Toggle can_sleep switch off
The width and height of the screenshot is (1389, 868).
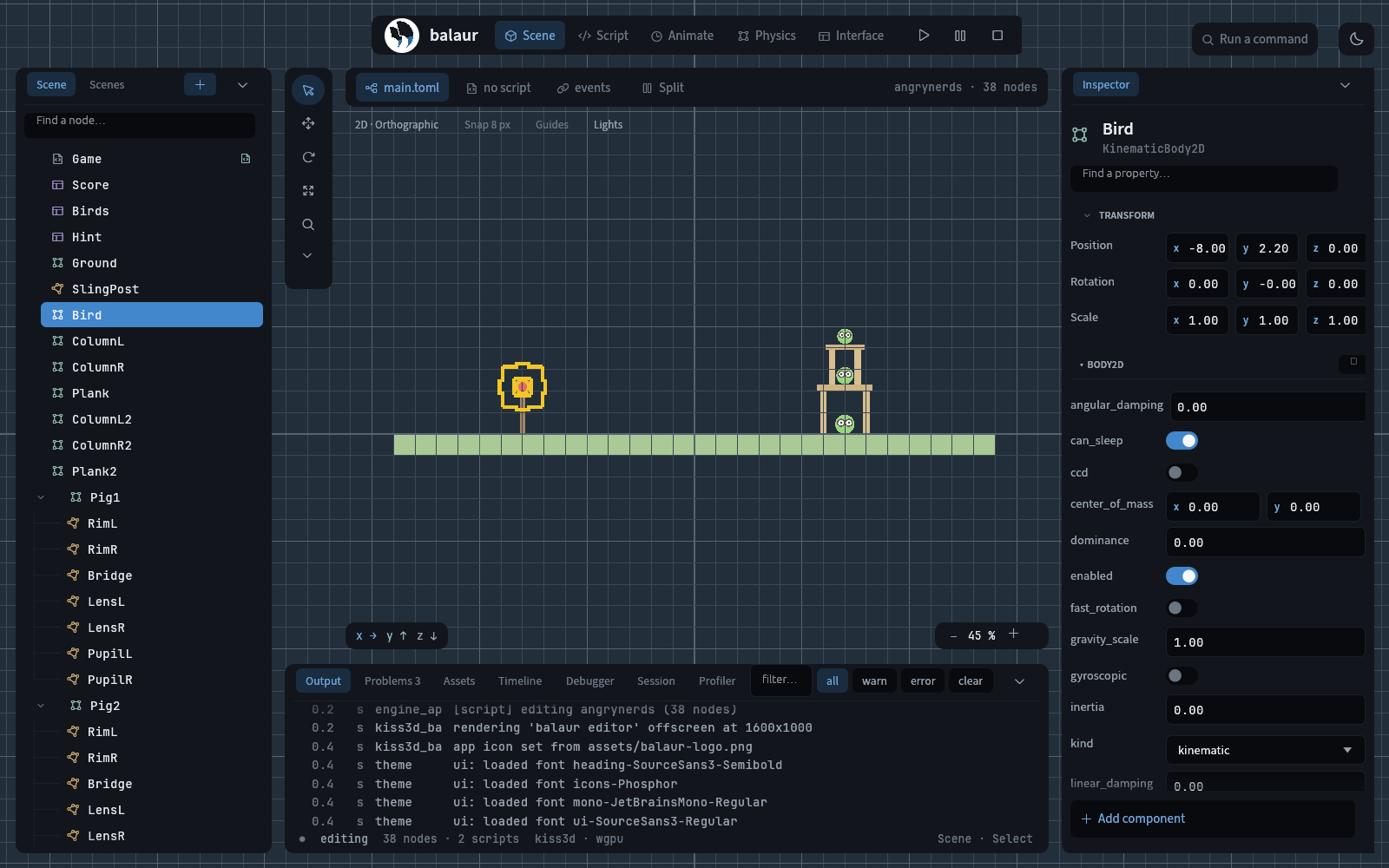tap(1182, 441)
